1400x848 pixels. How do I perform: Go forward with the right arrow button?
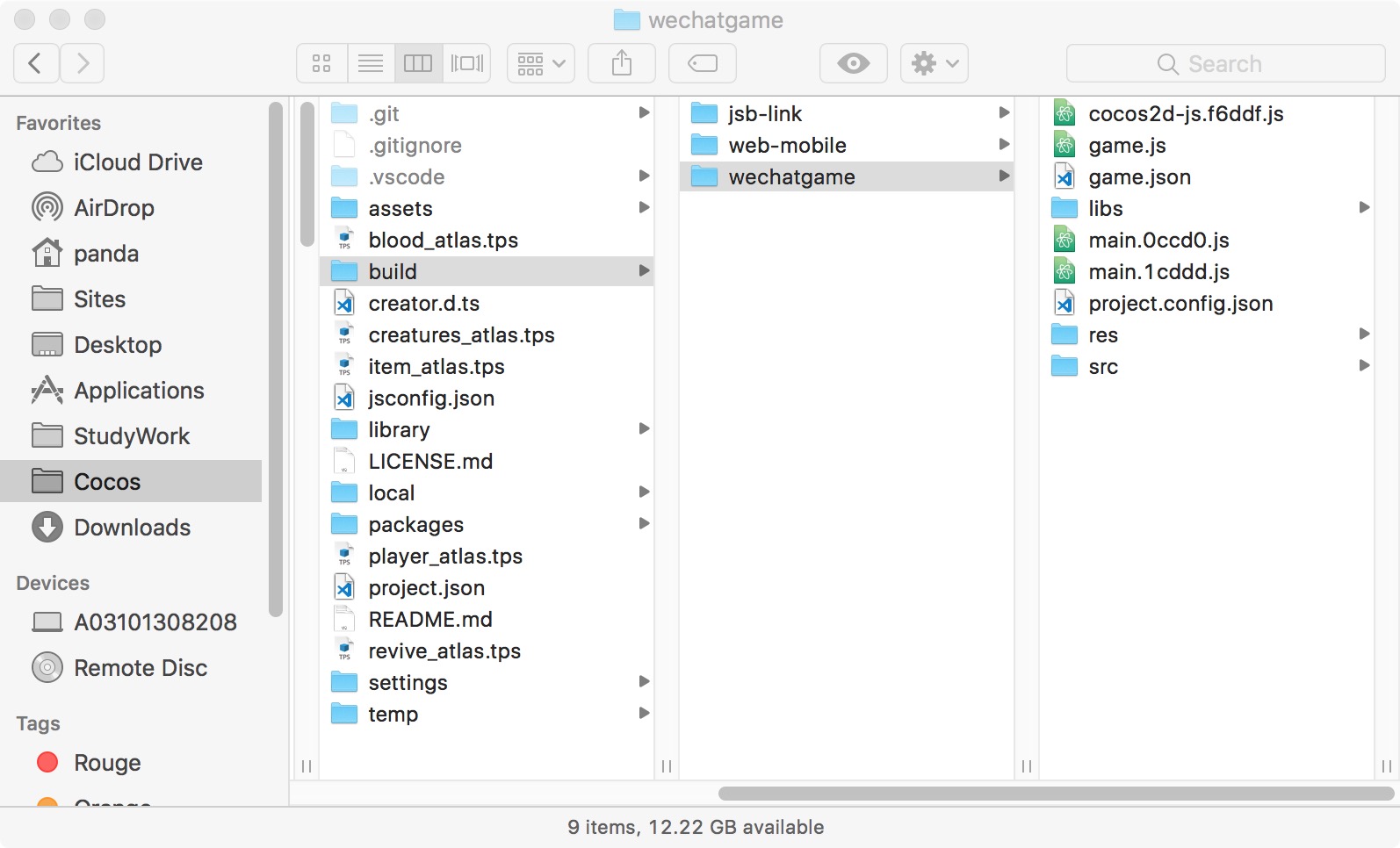tap(83, 63)
